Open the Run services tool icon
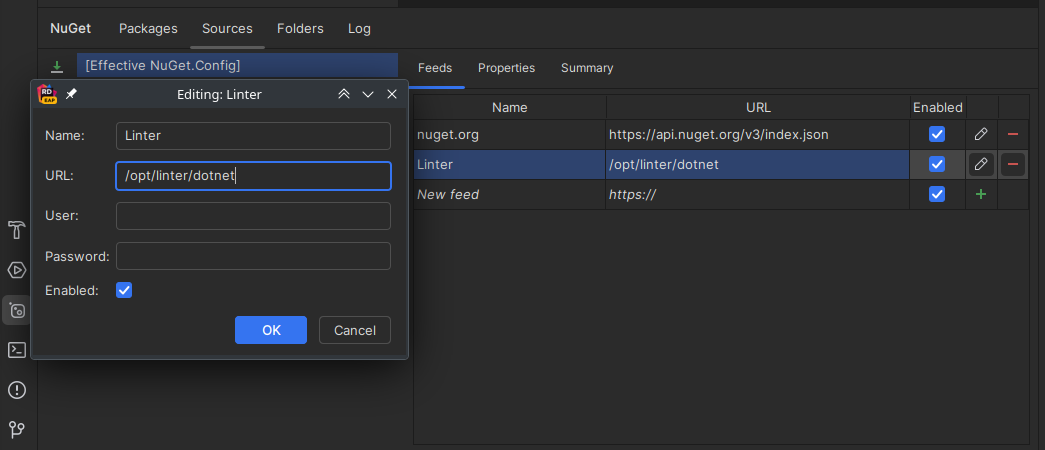The height and width of the screenshot is (450, 1045). (x=17, y=270)
